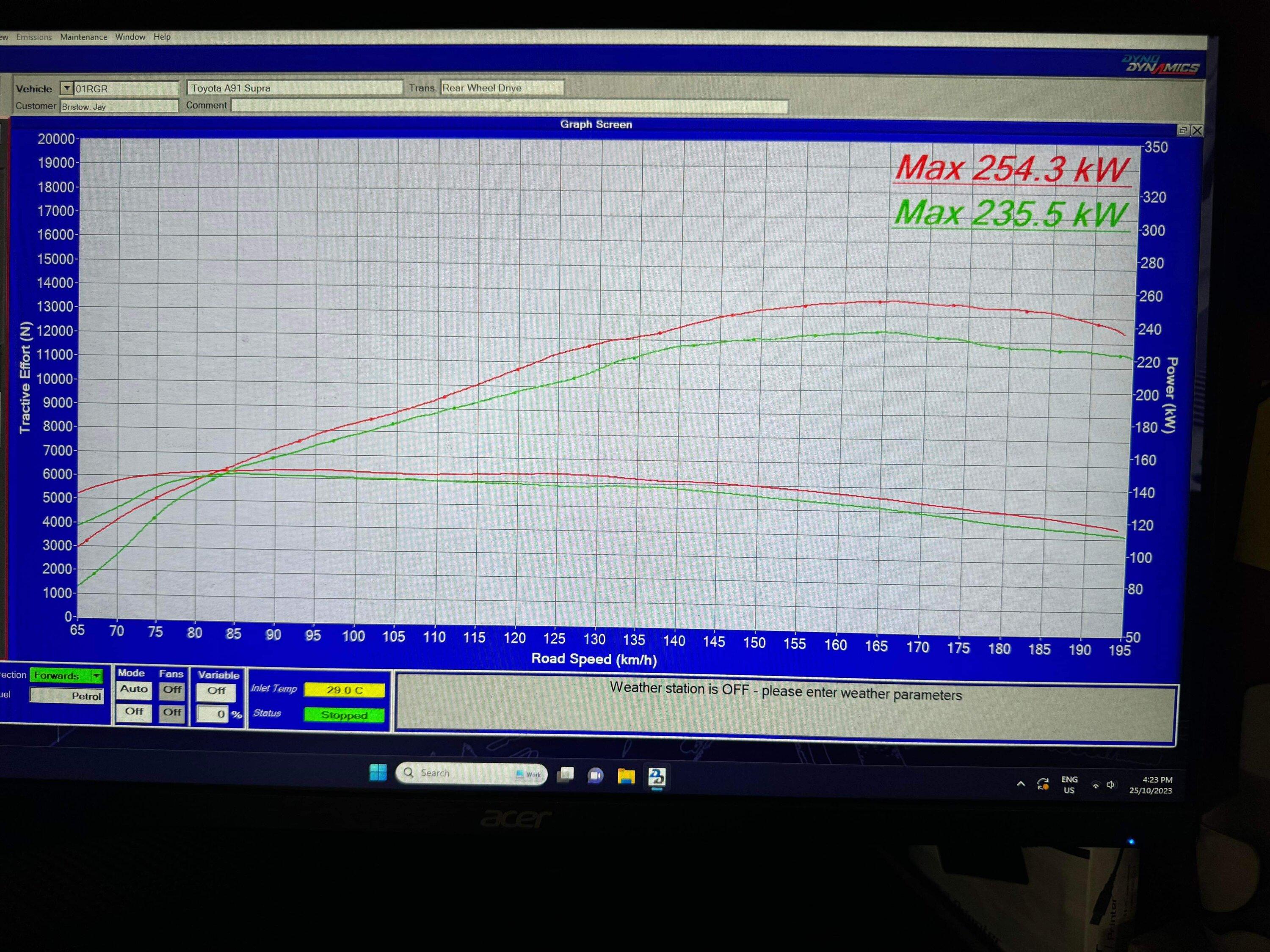Viewport: 1270px width, 952px height.
Task: Open the Maintenance menu
Action: click(83, 37)
